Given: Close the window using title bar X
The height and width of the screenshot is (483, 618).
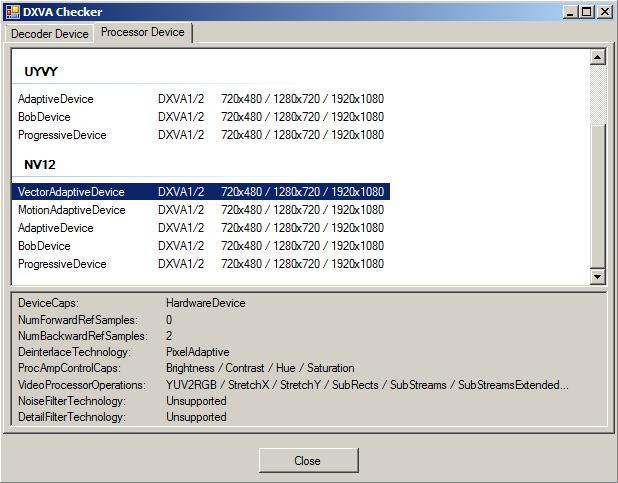Looking at the screenshot, I should (605, 12).
